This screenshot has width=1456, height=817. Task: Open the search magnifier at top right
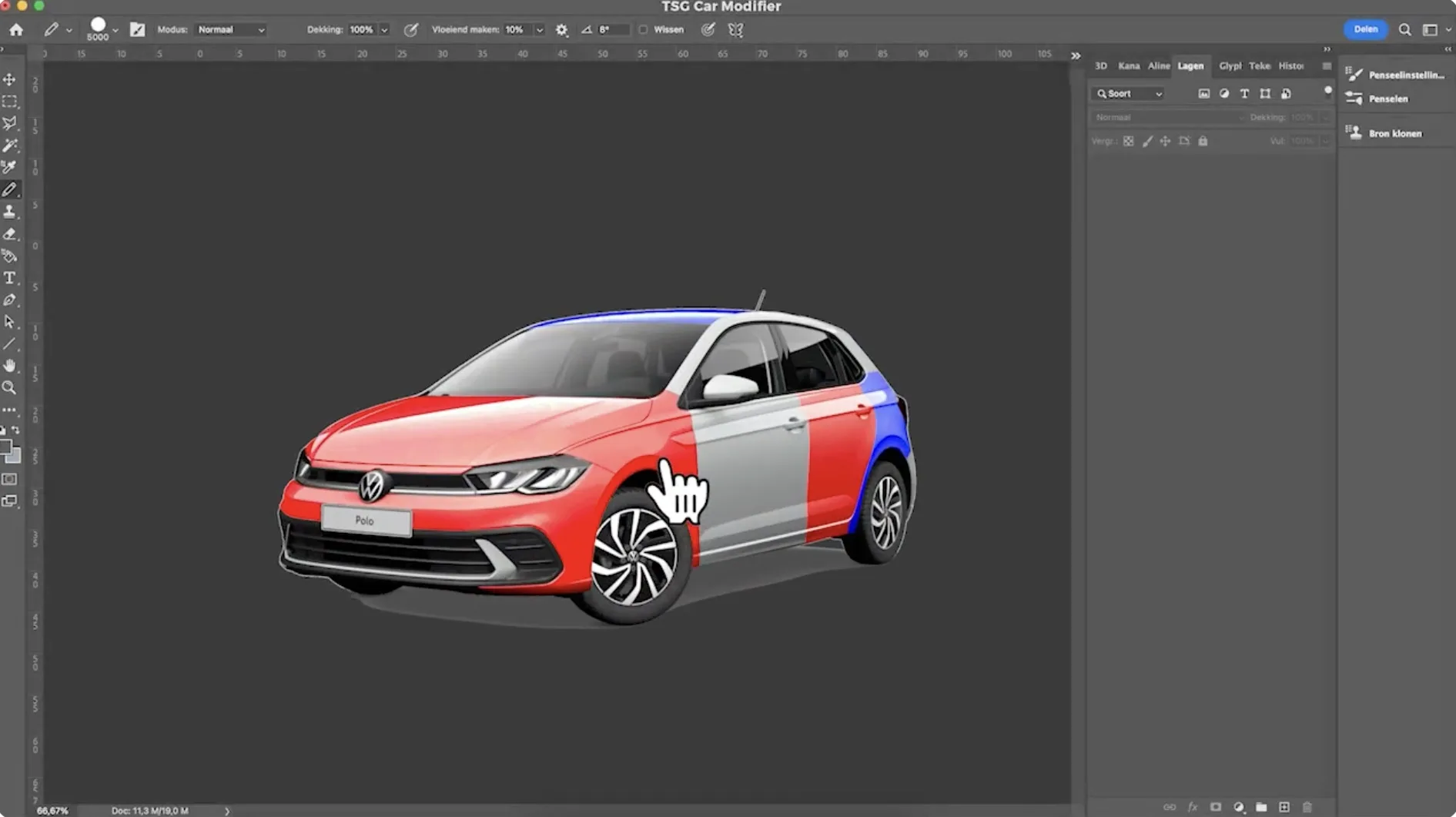pyautogui.click(x=1405, y=30)
